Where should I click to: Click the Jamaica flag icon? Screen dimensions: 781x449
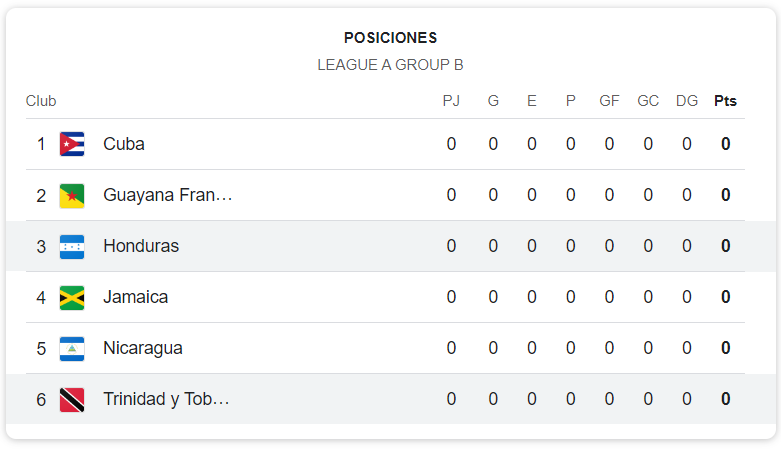[x=72, y=298]
